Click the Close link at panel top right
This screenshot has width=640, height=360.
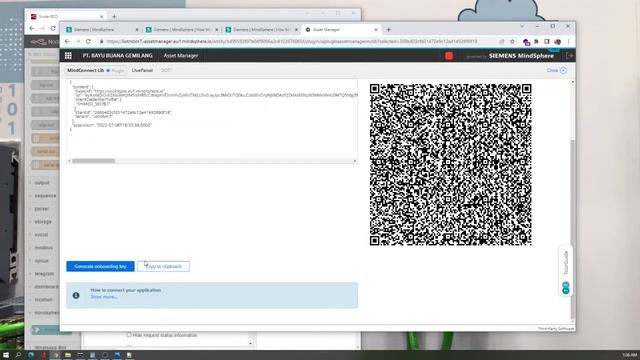[x=552, y=70]
